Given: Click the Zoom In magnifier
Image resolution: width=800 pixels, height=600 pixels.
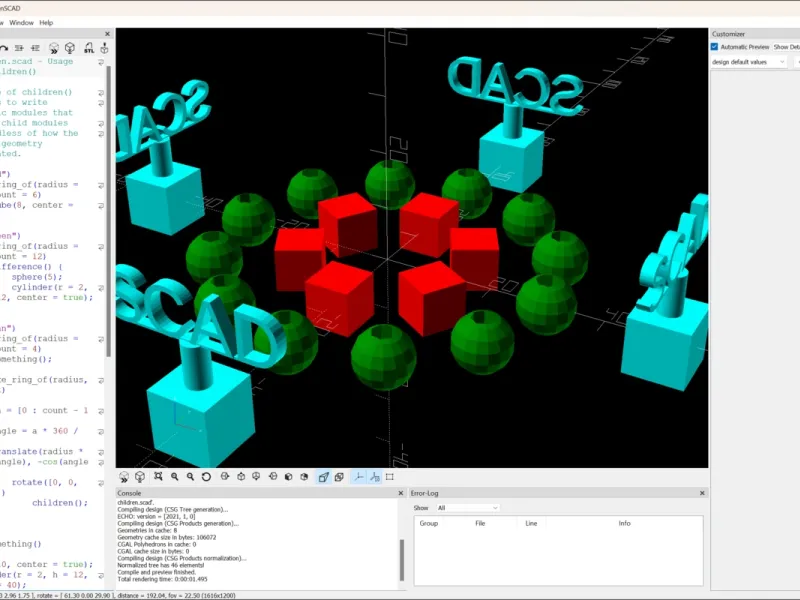Looking at the screenshot, I should (x=174, y=477).
